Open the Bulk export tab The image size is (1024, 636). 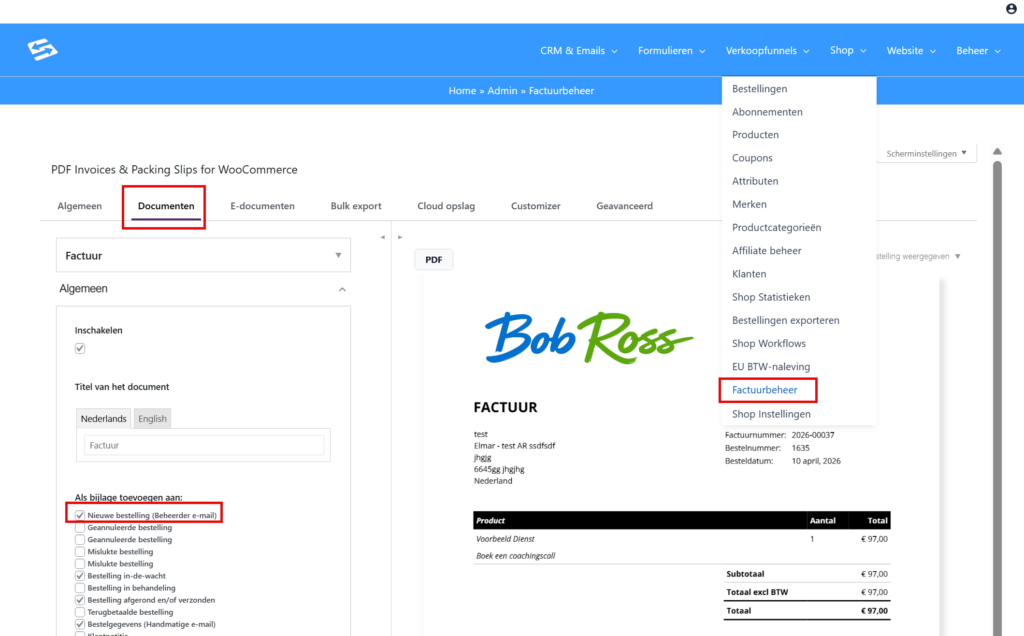coord(356,206)
